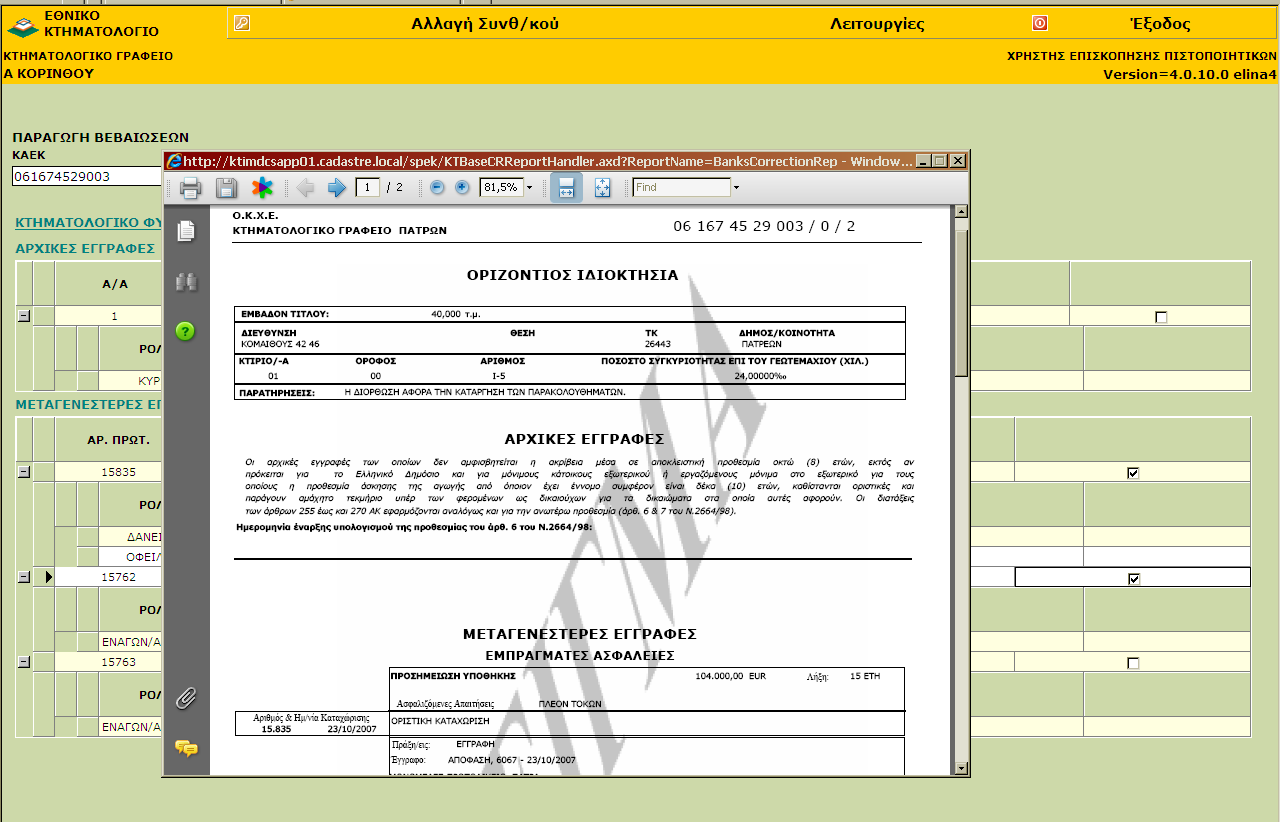Minimize the PDF report popup window
This screenshot has width=1280, height=822.
pos(923,160)
